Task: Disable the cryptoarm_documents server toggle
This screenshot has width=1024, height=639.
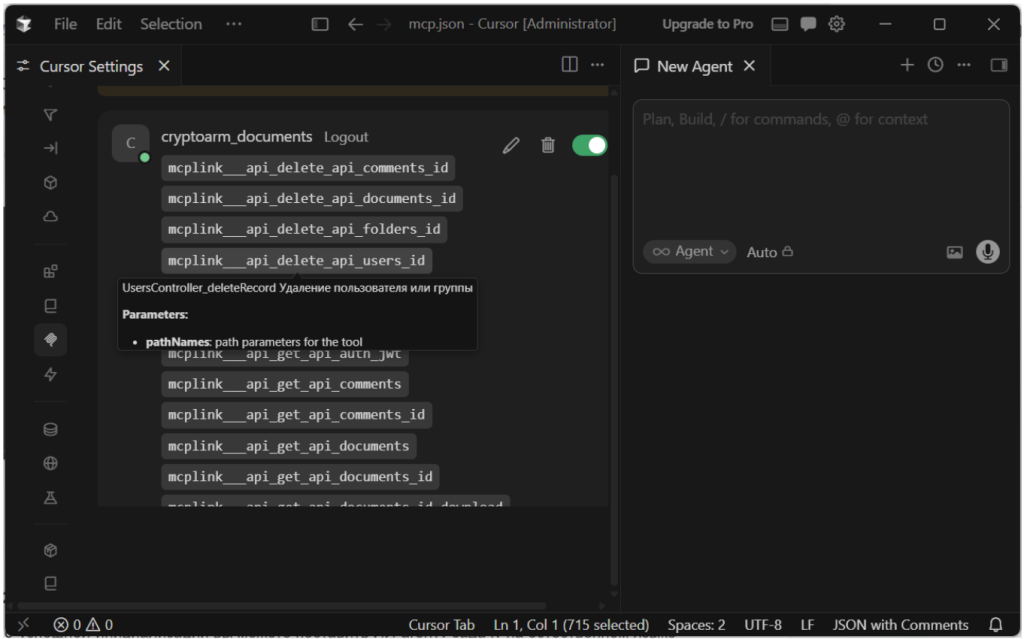Action: pyautogui.click(x=589, y=145)
